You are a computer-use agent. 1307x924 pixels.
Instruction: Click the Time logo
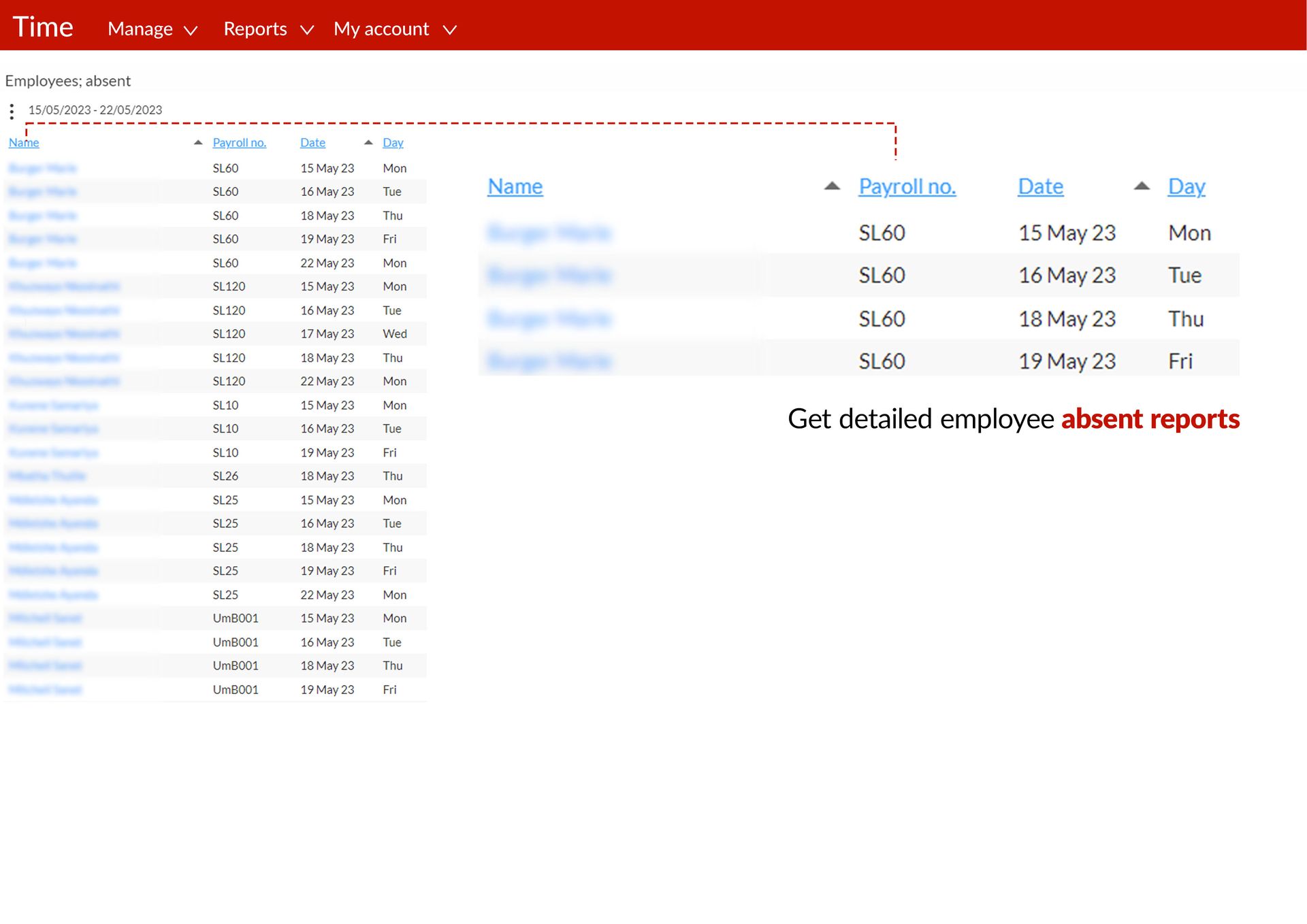43,27
